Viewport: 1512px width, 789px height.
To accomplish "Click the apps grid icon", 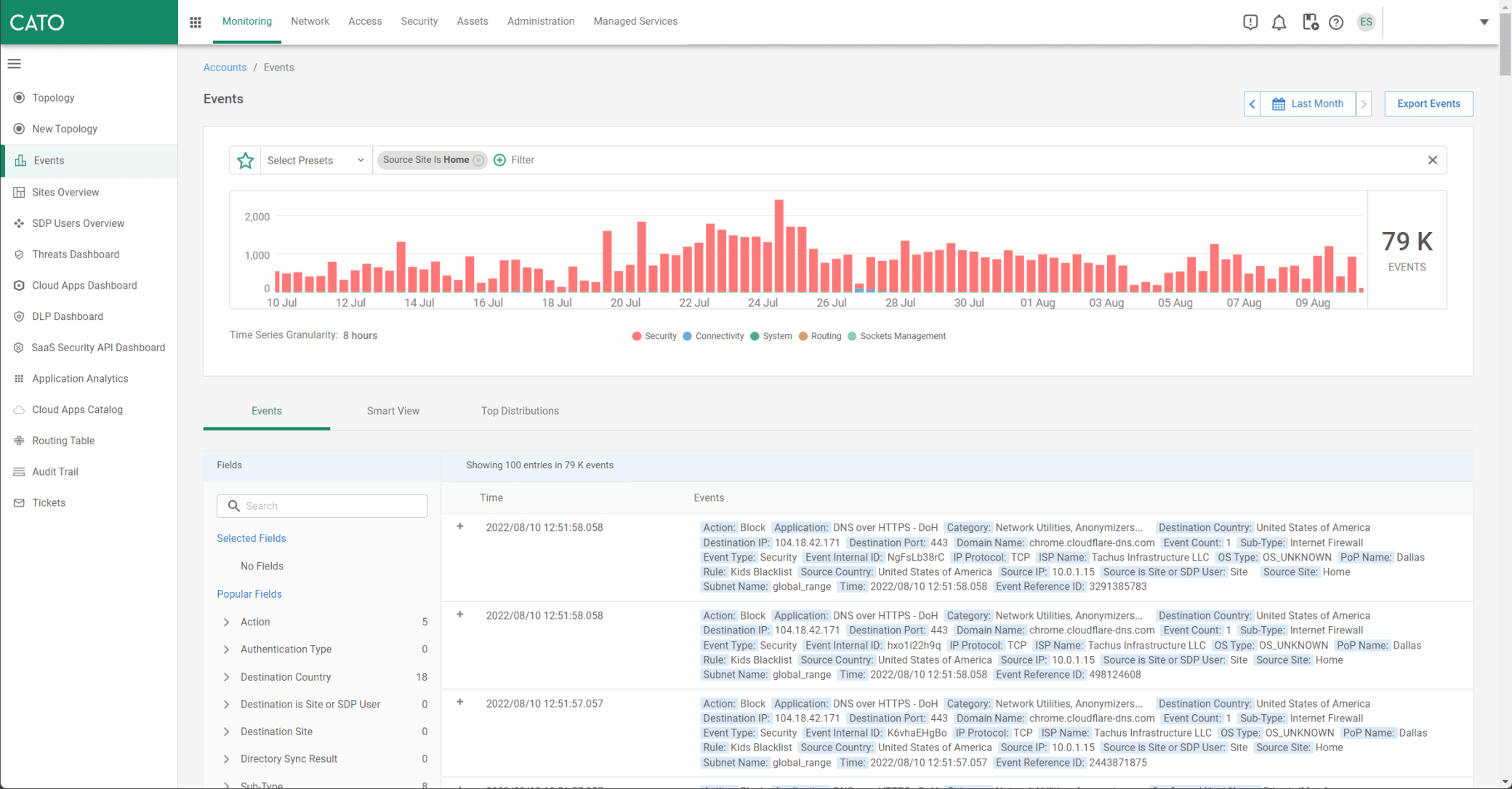I will click(196, 22).
